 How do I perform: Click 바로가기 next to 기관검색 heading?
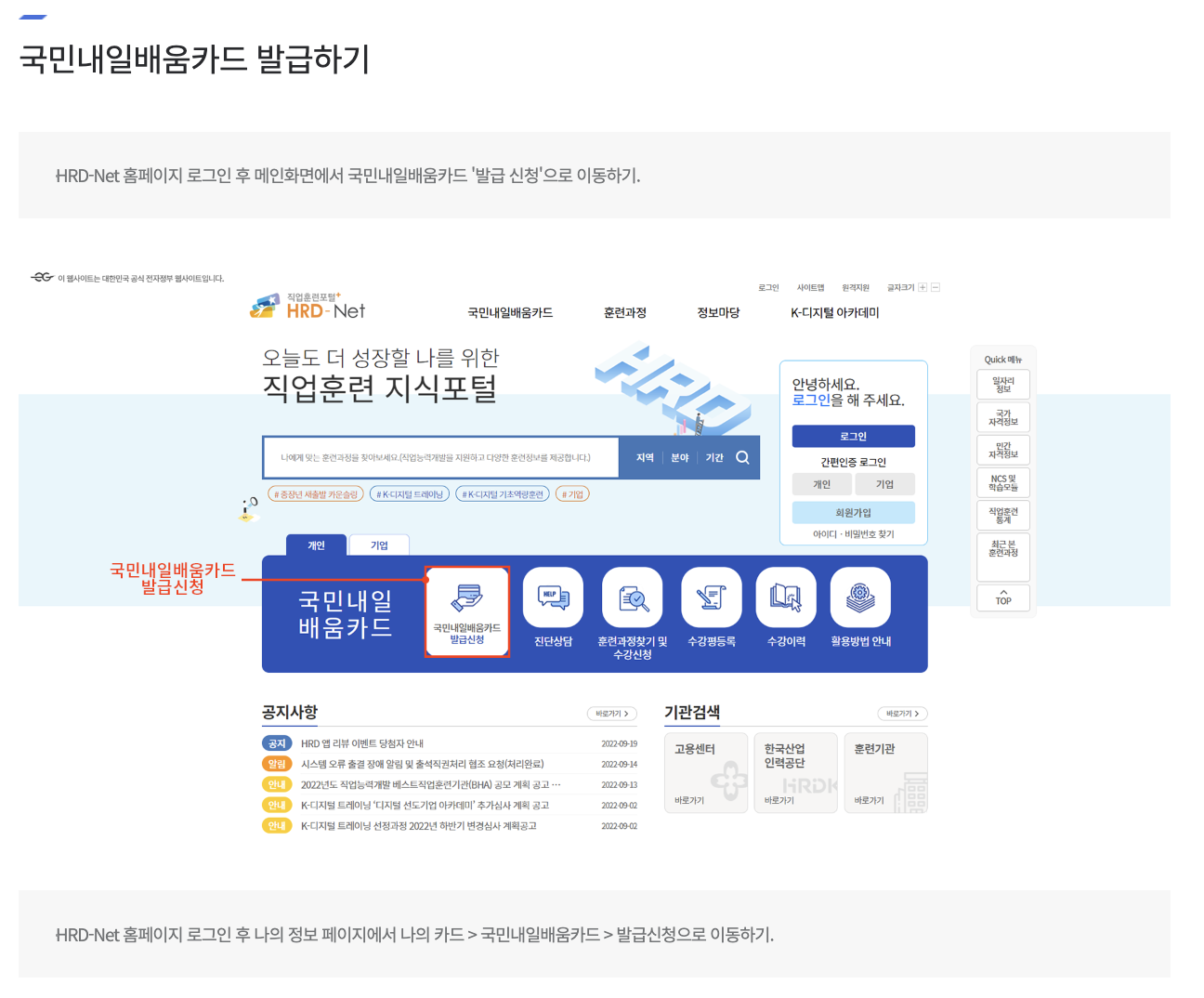(x=903, y=714)
